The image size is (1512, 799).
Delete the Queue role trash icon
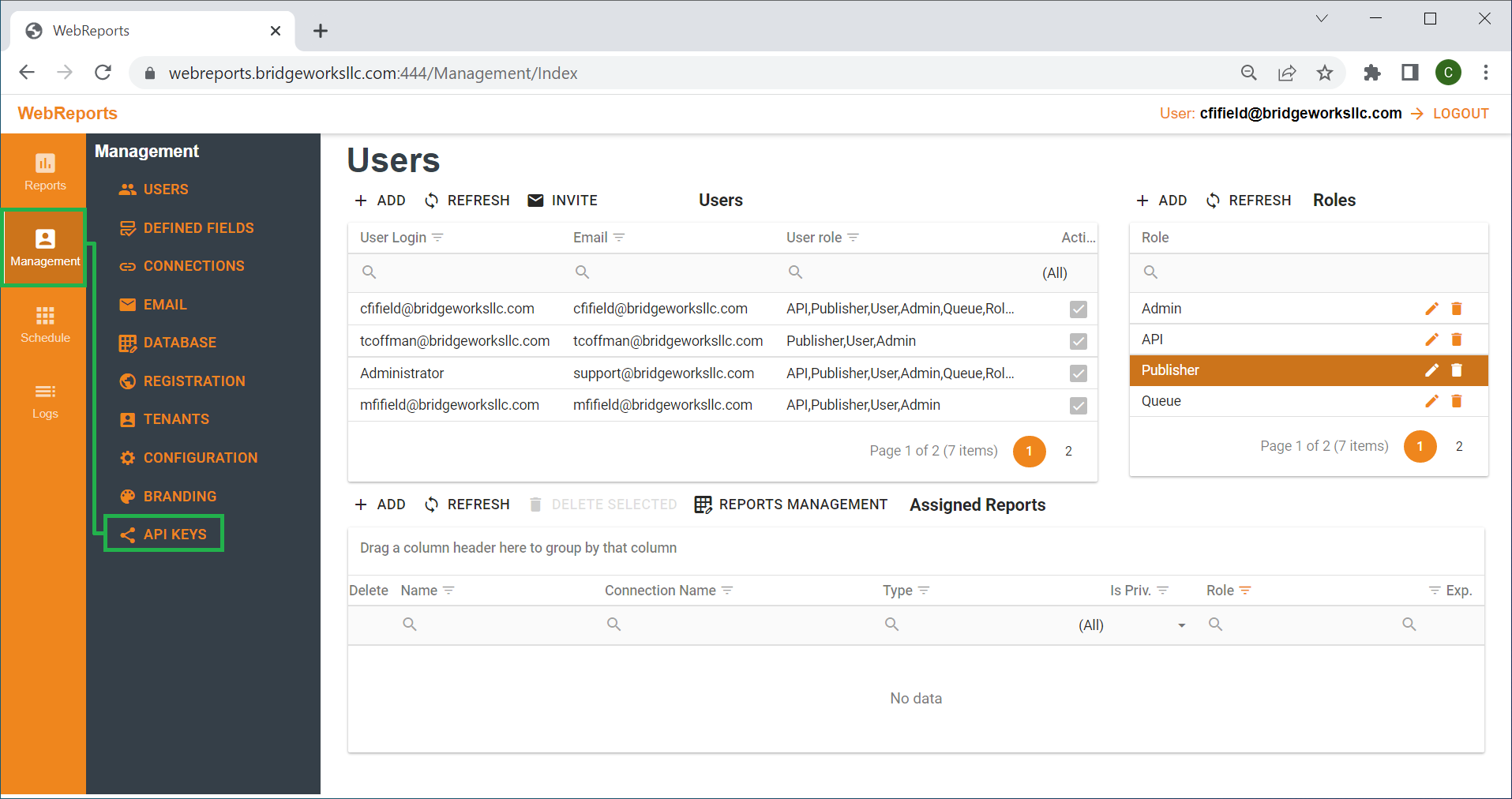[1457, 401]
